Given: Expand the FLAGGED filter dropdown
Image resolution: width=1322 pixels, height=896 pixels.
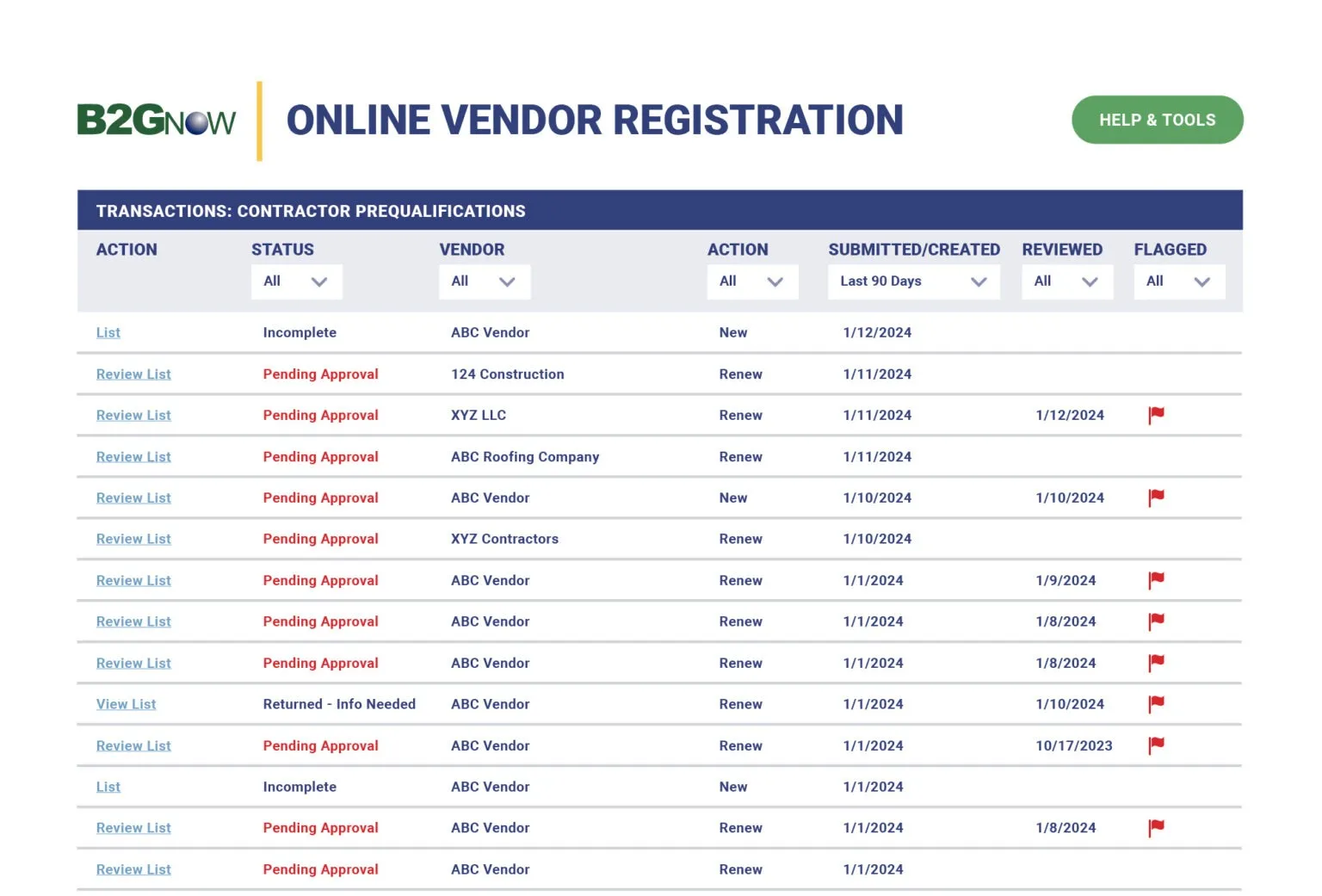Looking at the screenshot, I should point(1179,281).
